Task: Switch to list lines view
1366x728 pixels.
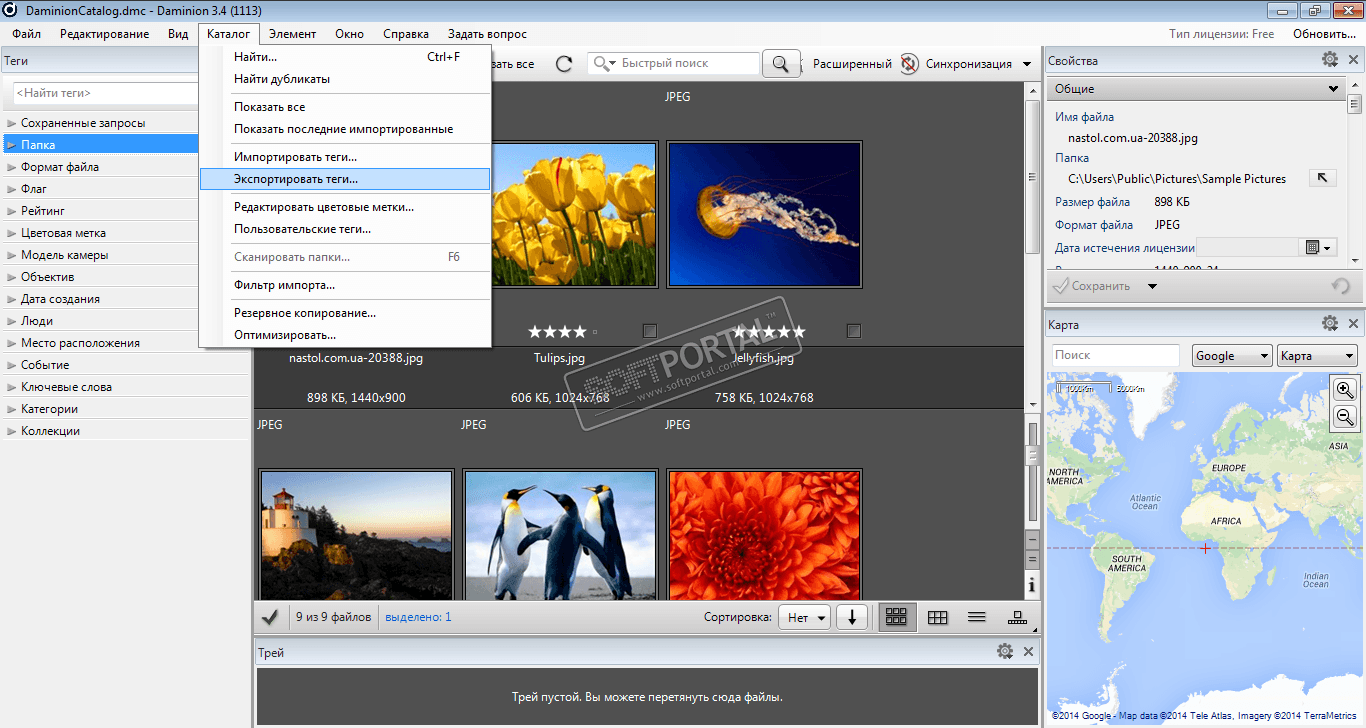Action: (977, 617)
